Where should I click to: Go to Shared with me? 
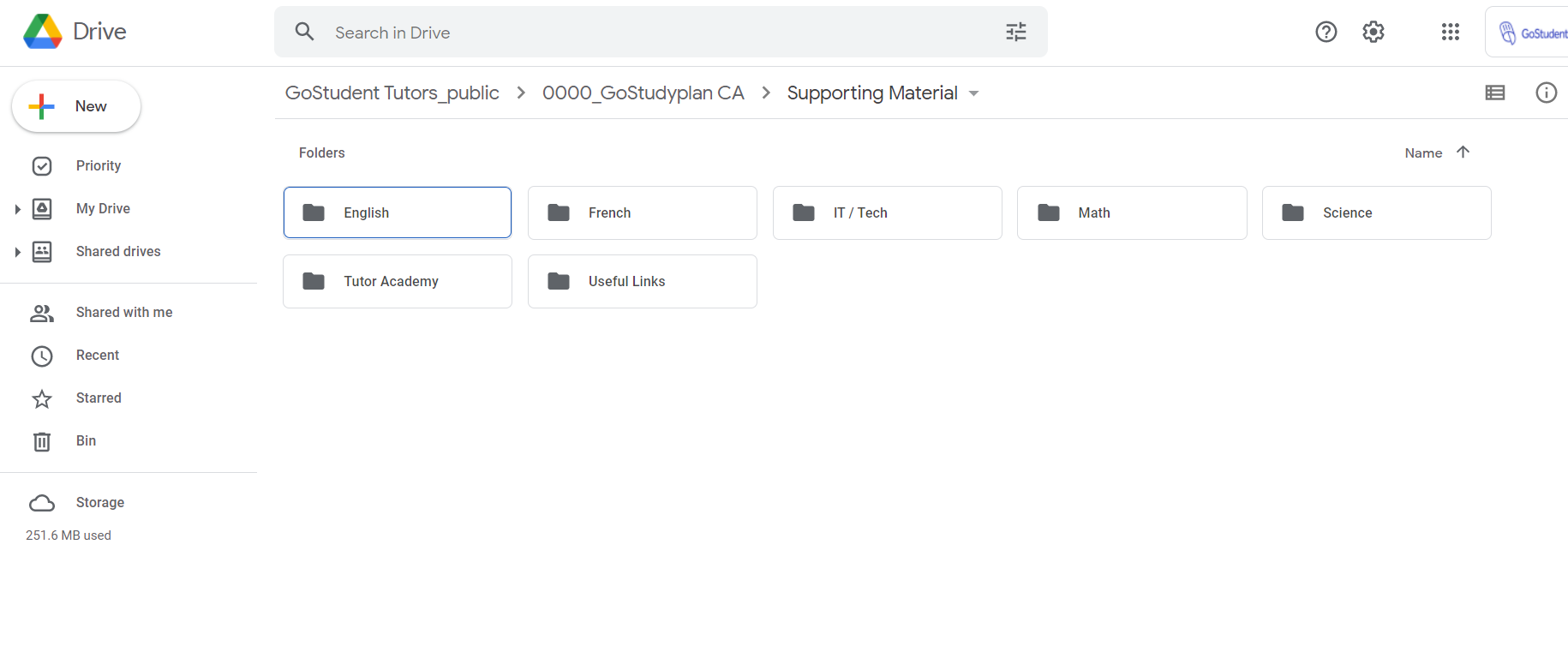pyautogui.click(x=123, y=313)
